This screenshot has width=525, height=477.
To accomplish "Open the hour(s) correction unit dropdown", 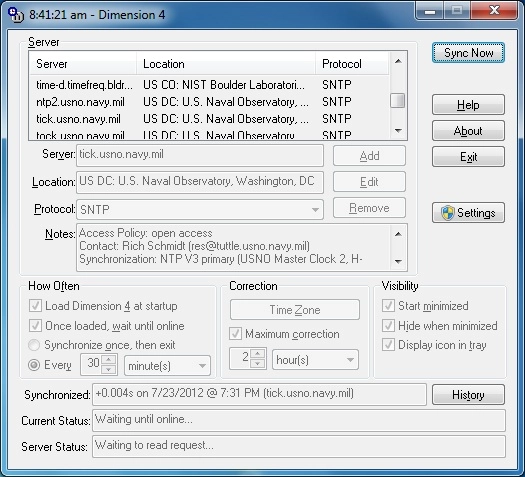I will [x=315, y=360].
